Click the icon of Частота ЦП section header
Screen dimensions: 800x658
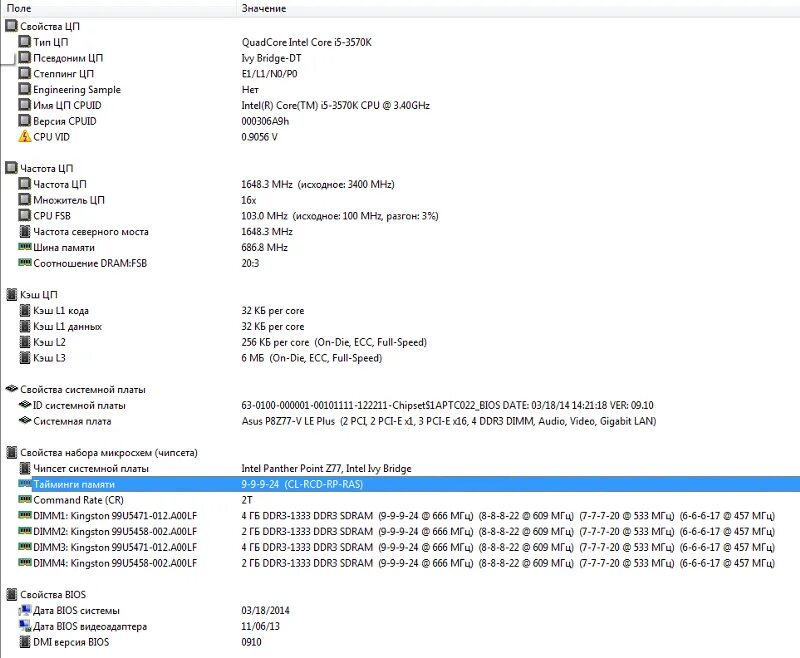click(11, 168)
